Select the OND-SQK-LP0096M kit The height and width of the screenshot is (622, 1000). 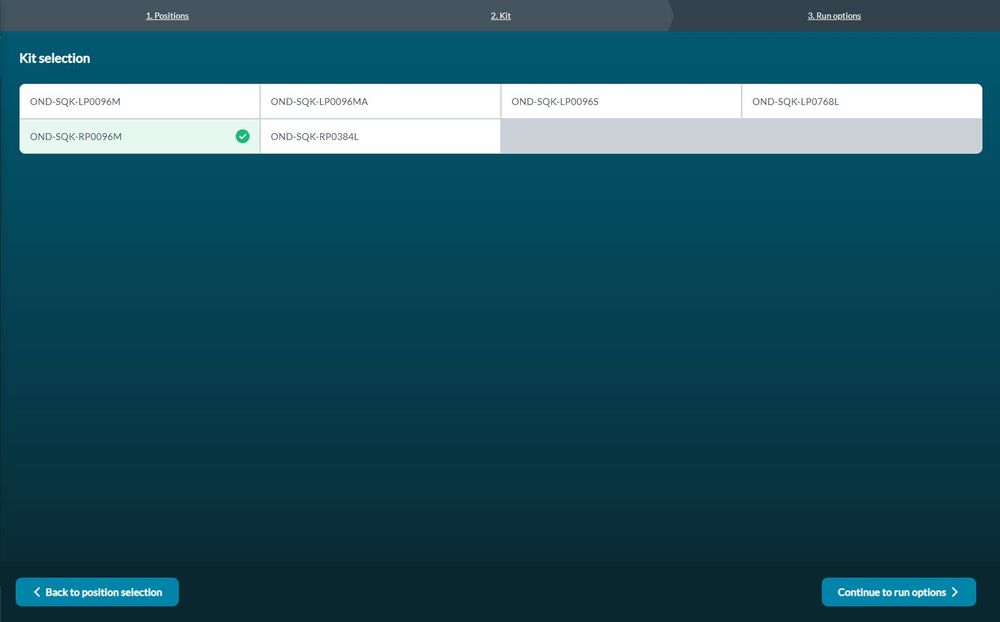tap(140, 101)
